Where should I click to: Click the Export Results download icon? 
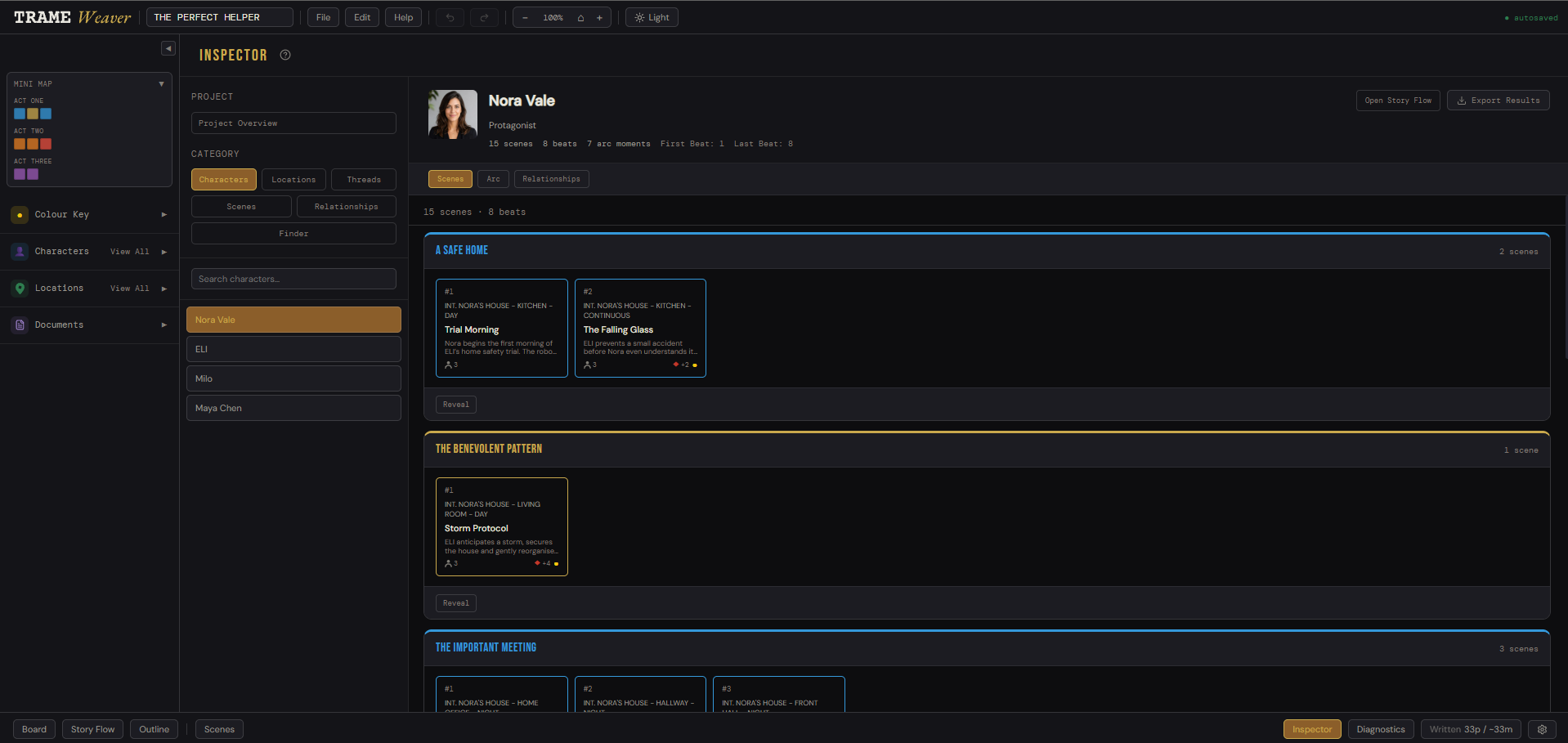pyautogui.click(x=1462, y=101)
